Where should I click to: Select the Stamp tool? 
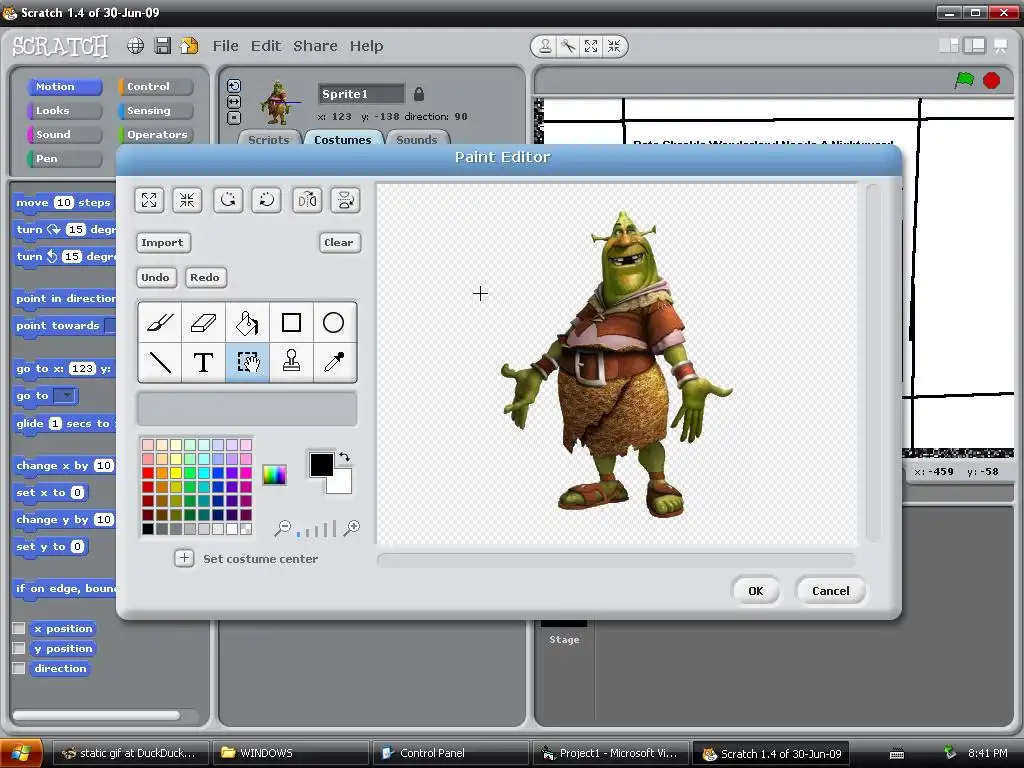coord(291,362)
